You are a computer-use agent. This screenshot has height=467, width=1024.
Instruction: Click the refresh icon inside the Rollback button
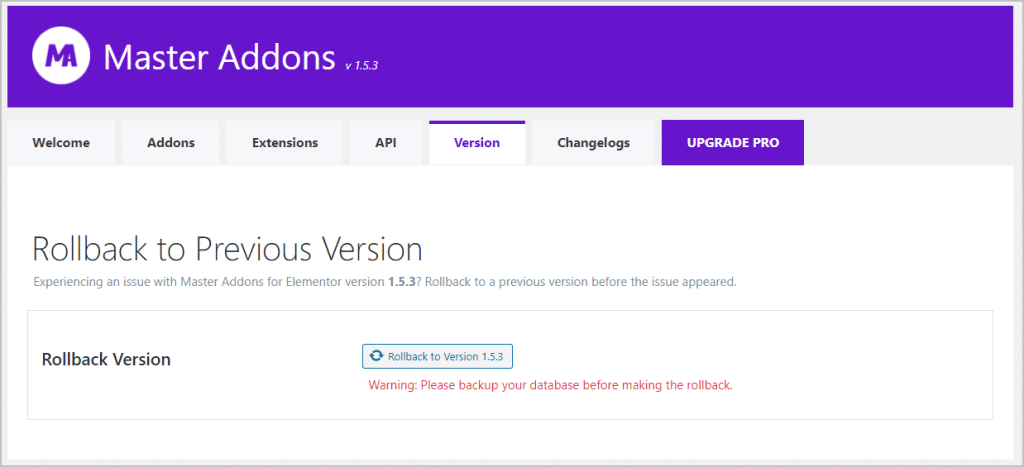tap(376, 356)
